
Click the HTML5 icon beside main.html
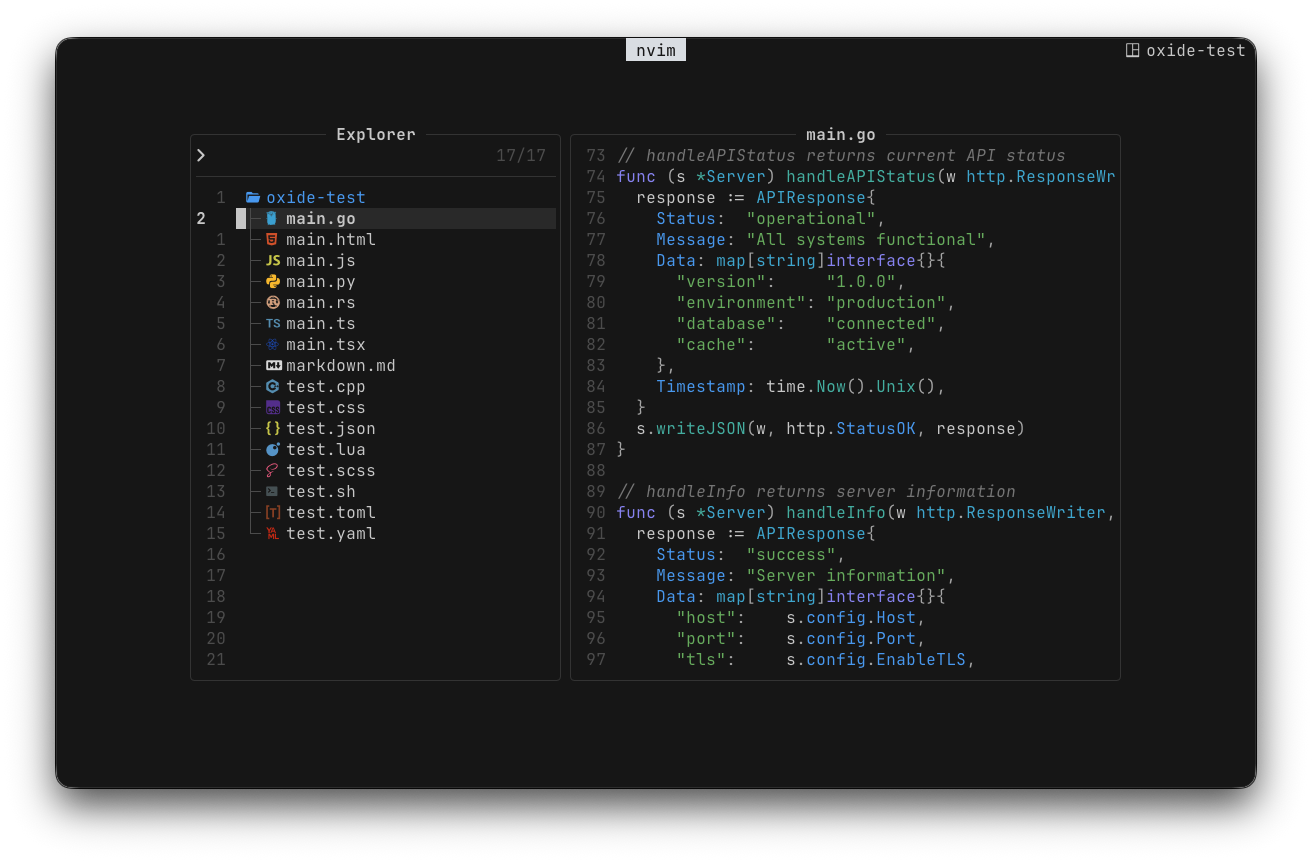point(272,239)
